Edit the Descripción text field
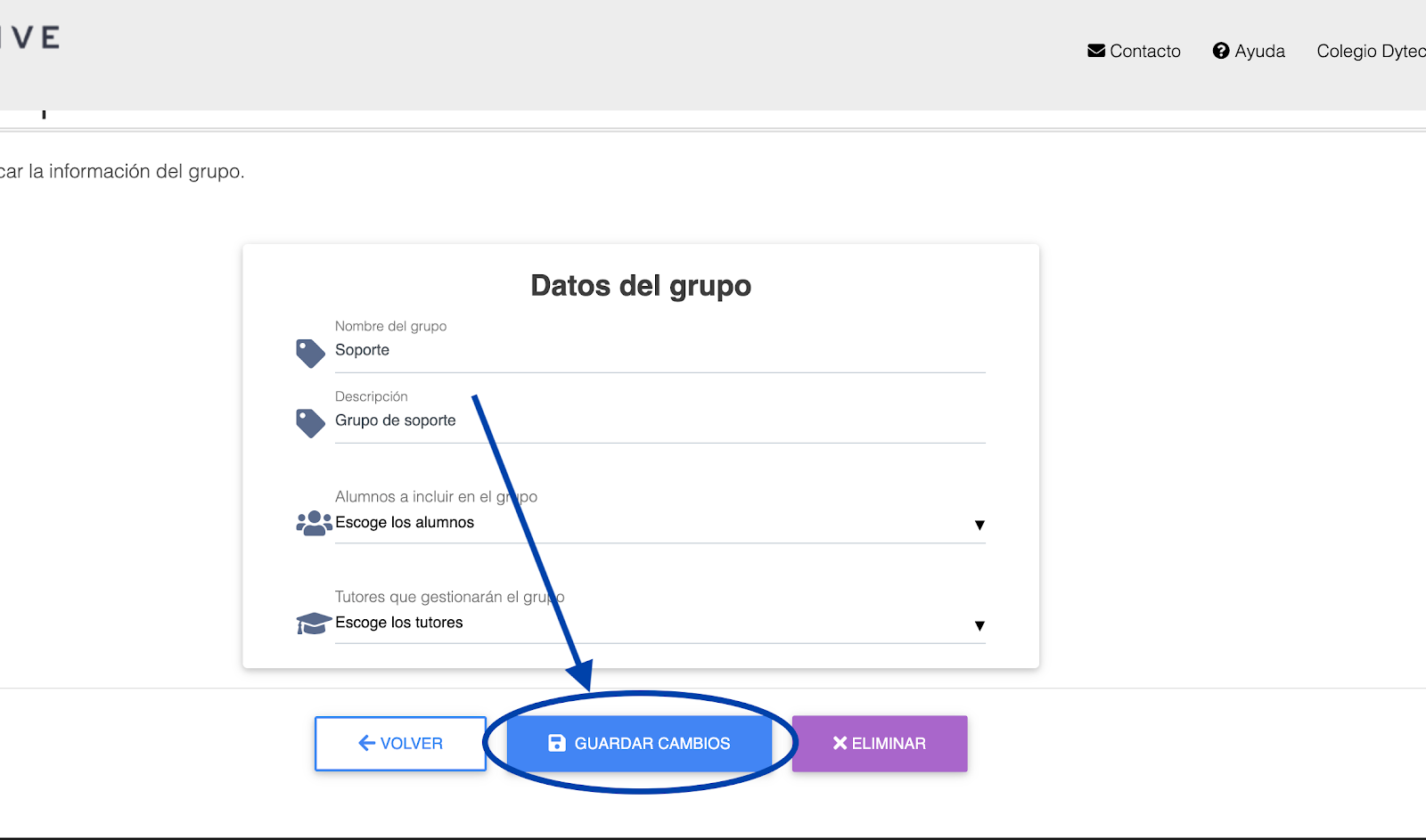The width and height of the screenshot is (1426, 840). (660, 420)
